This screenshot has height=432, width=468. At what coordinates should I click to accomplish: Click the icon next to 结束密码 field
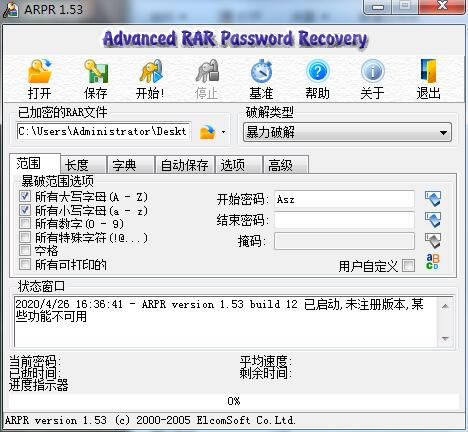pos(433,220)
